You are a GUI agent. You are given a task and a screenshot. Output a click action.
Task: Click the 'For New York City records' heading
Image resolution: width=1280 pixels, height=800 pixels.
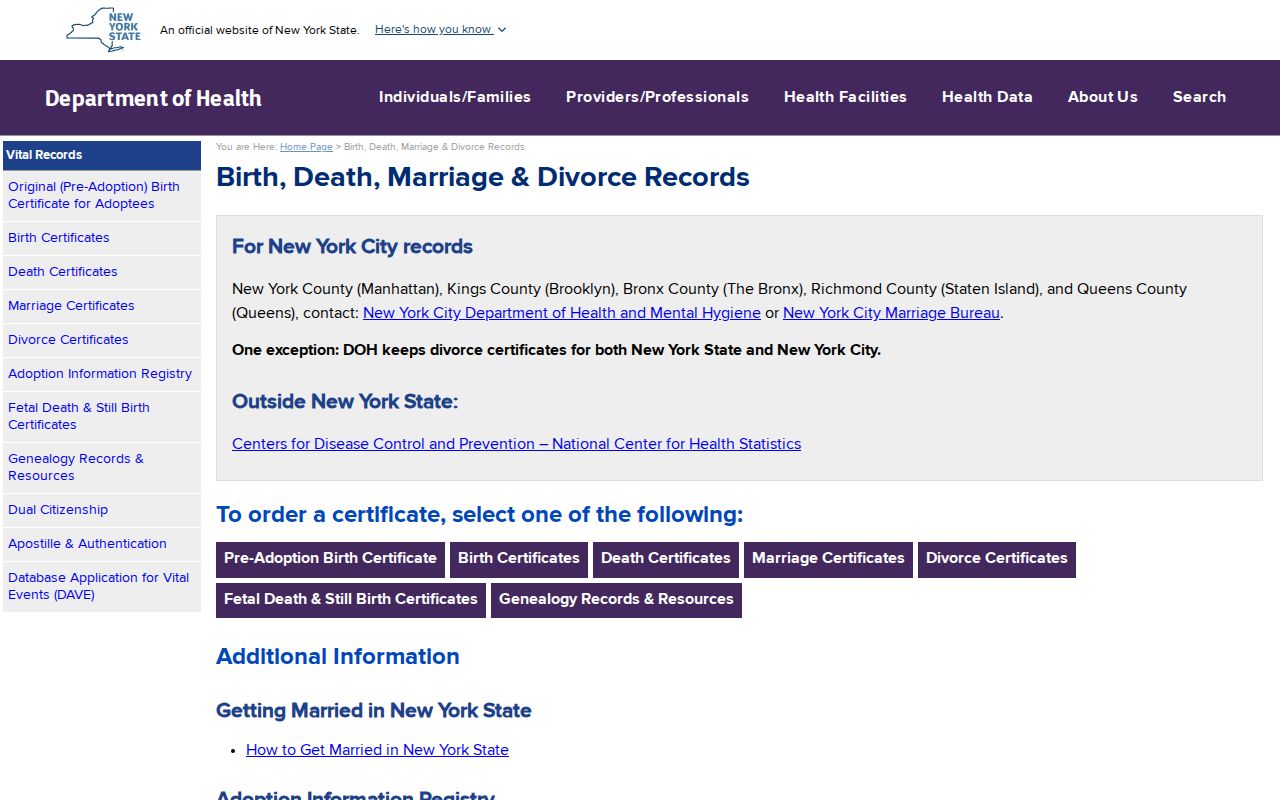coord(352,247)
